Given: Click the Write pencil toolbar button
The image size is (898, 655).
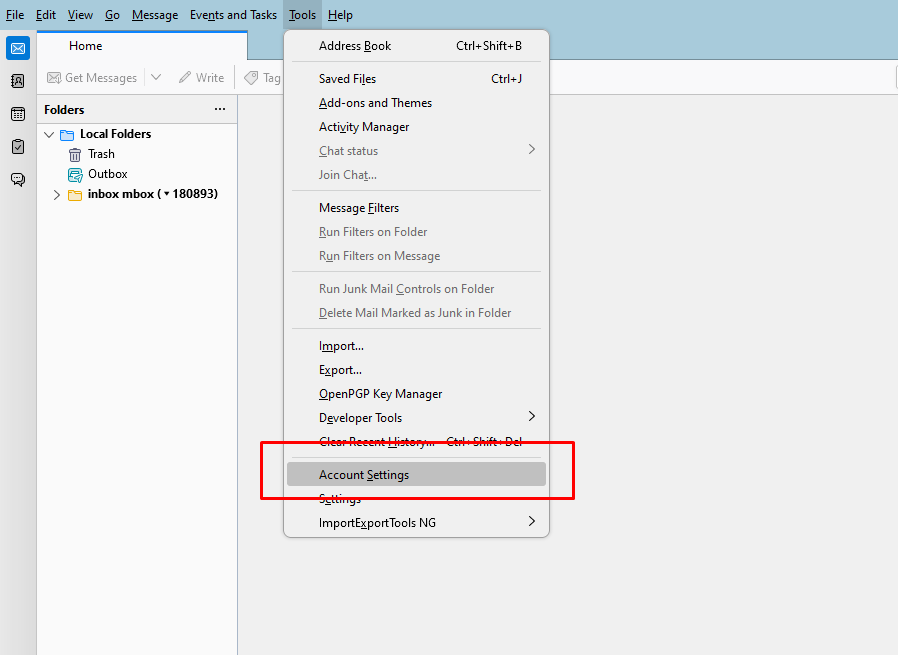Looking at the screenshot, I should [x=201, y=78].
